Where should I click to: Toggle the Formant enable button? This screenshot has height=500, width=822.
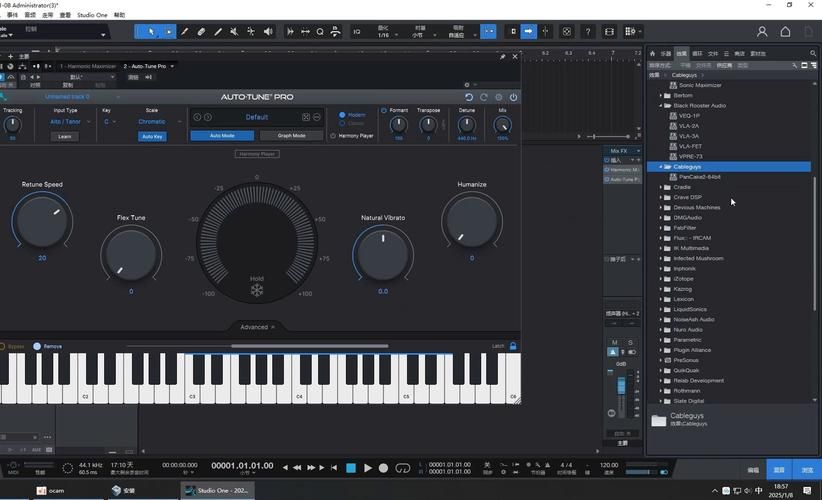(x=384, y=111)
